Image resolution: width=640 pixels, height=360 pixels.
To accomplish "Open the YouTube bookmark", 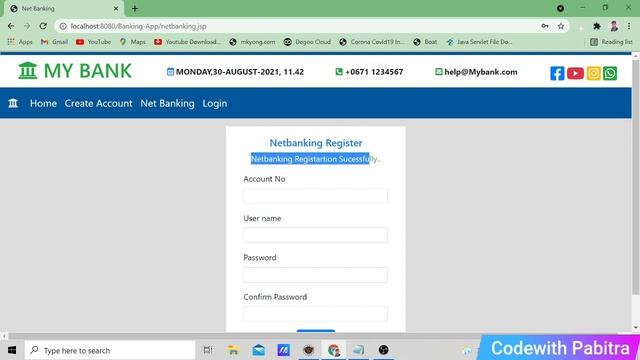I will pyautogui.click(x=93, y=42).
